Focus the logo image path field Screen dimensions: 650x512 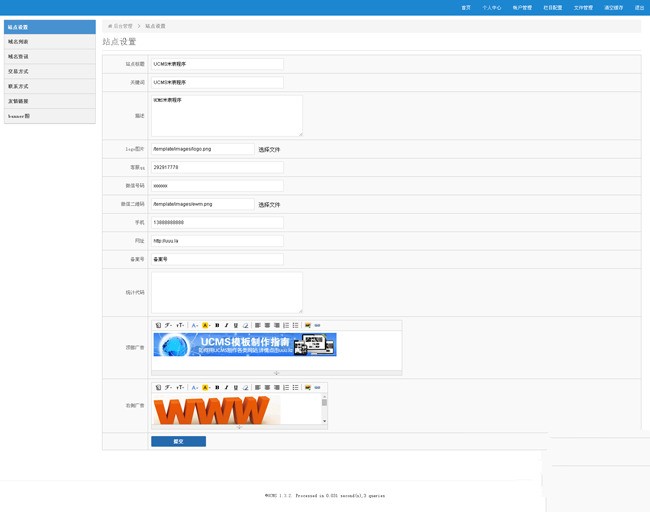pyautogui.click(x=203, y=149)
